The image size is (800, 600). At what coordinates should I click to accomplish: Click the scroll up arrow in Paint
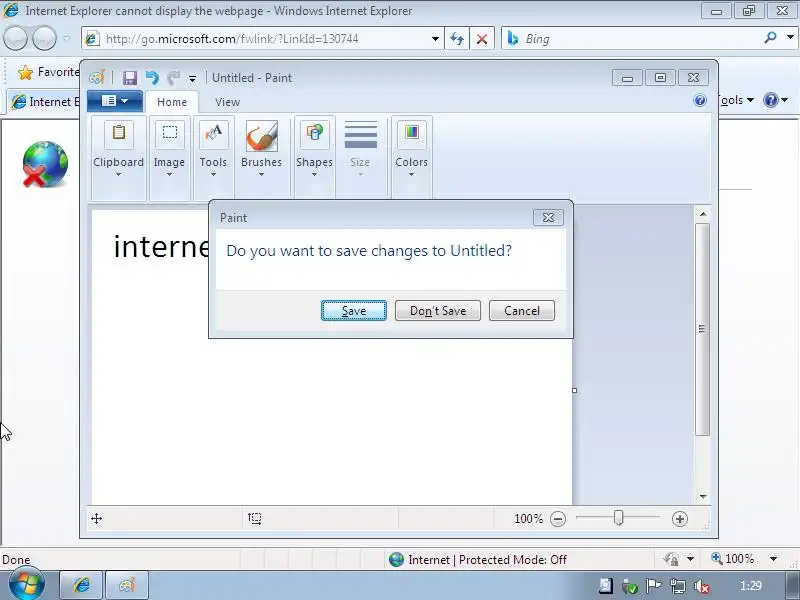pyautogui.click(x=703, y=214)
